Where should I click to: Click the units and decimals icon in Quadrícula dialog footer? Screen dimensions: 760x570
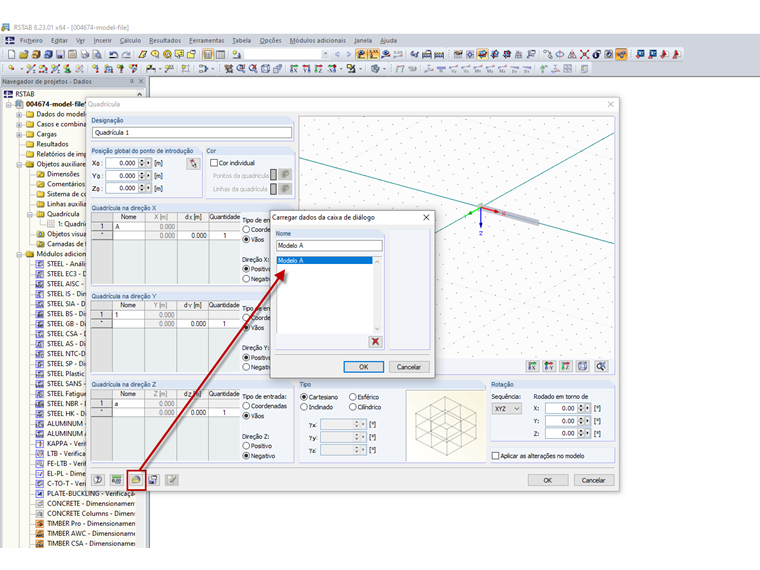[116, 480]
